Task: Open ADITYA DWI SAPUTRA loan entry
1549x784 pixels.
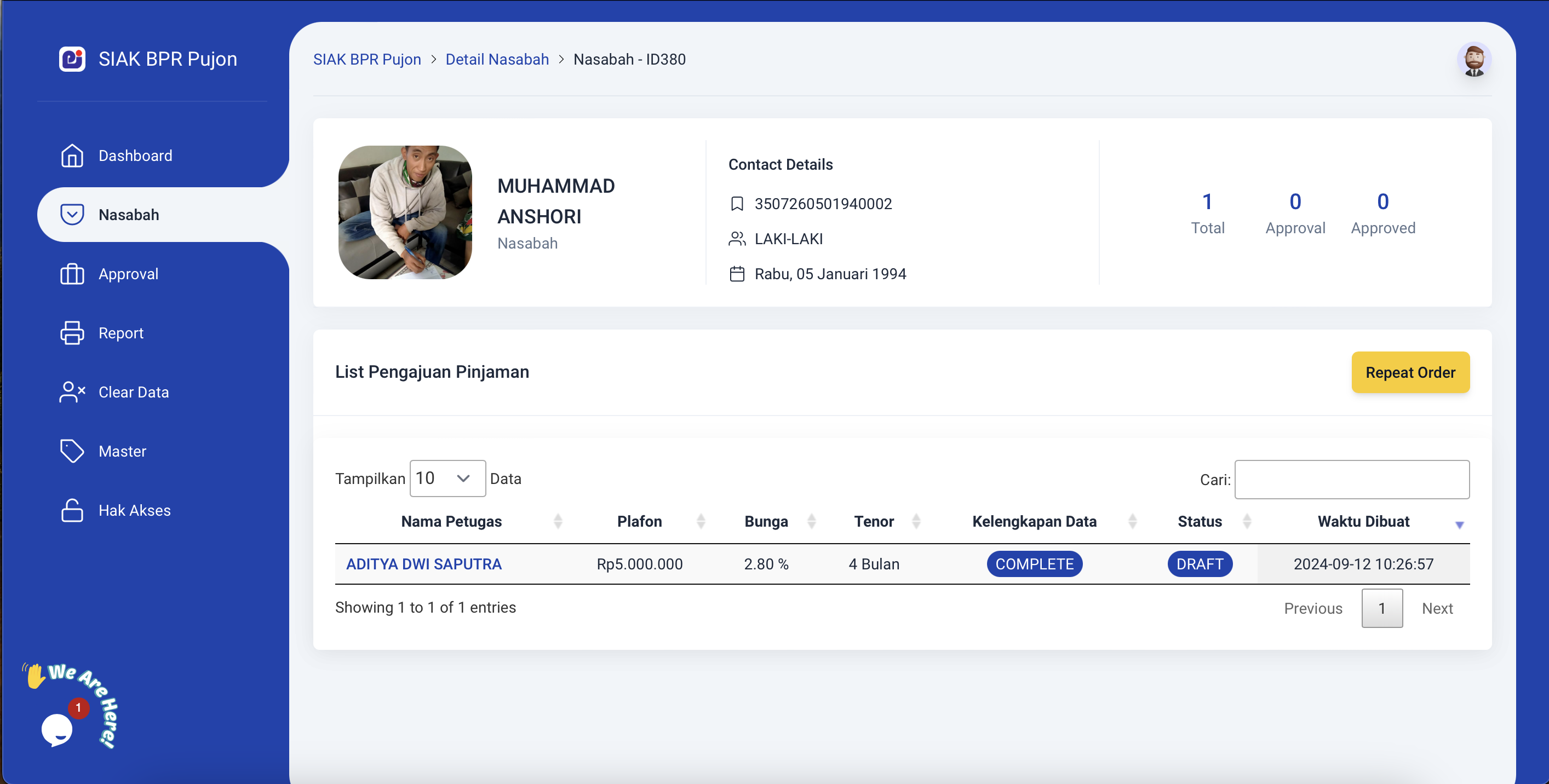Action: pos(423,564)
